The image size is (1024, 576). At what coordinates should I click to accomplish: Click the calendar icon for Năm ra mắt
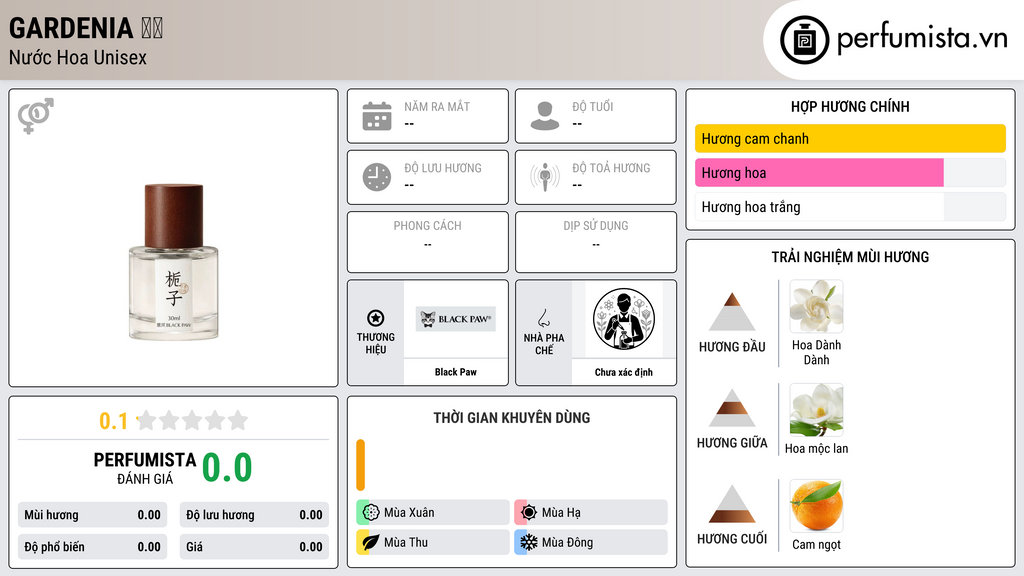[377, 116]
